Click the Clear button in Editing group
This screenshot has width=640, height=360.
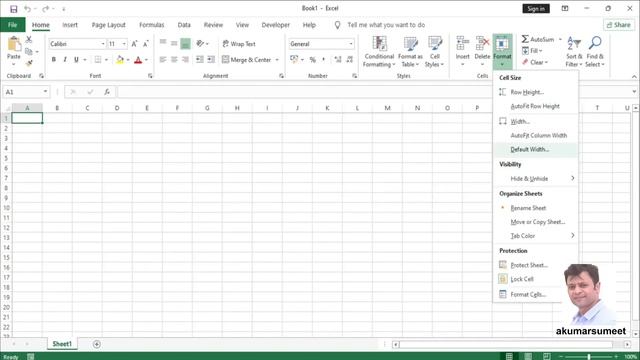coord(535,62)
